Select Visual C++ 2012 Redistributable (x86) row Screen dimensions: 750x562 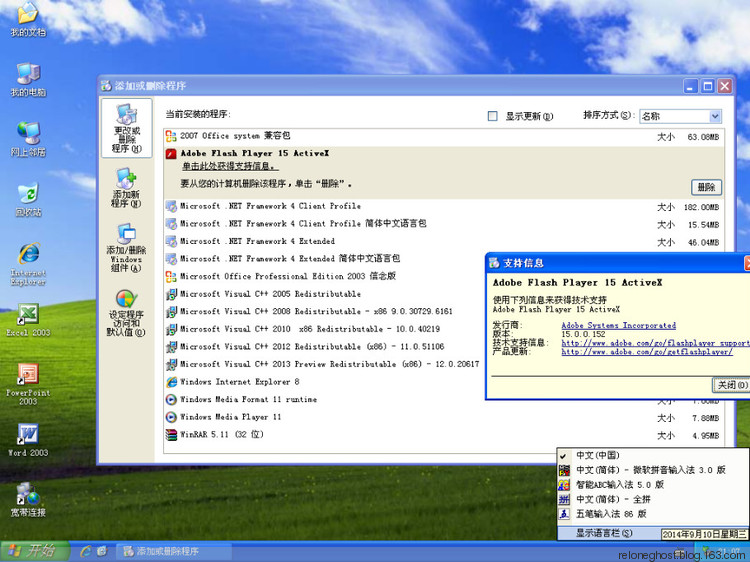[324, 347]
